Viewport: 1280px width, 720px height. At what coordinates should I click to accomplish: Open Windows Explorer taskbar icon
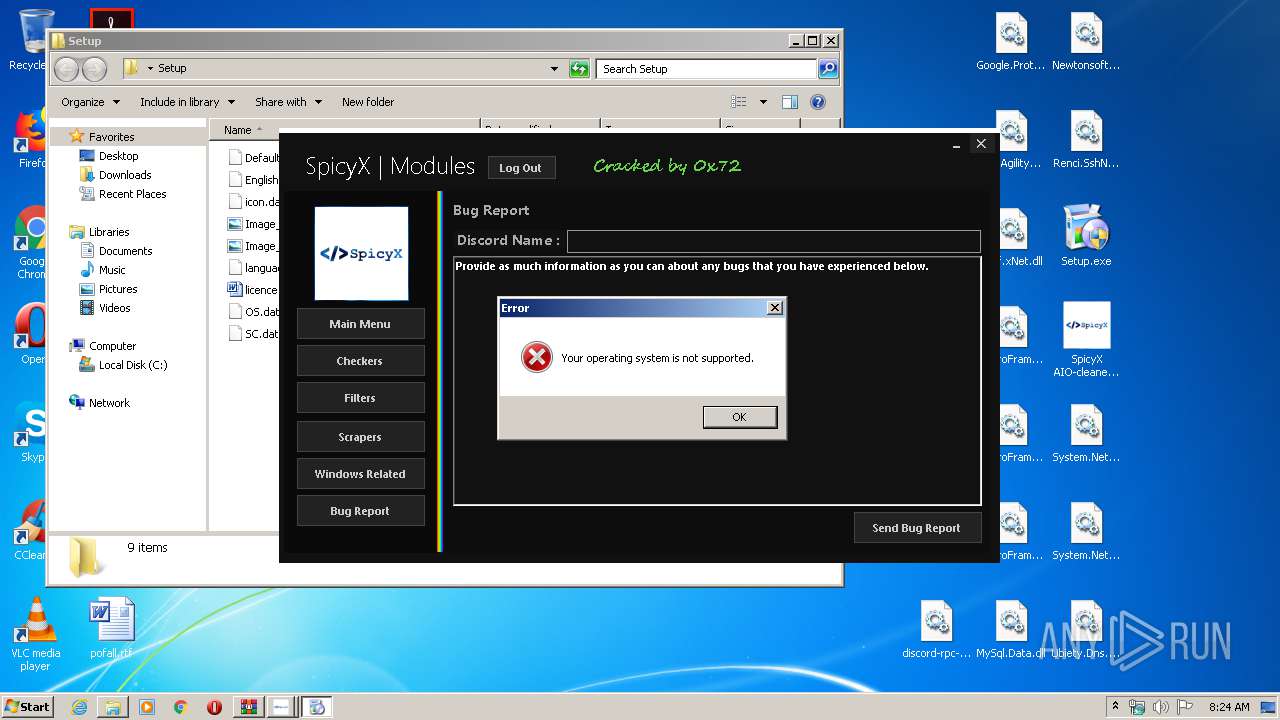tap(113, 707)
